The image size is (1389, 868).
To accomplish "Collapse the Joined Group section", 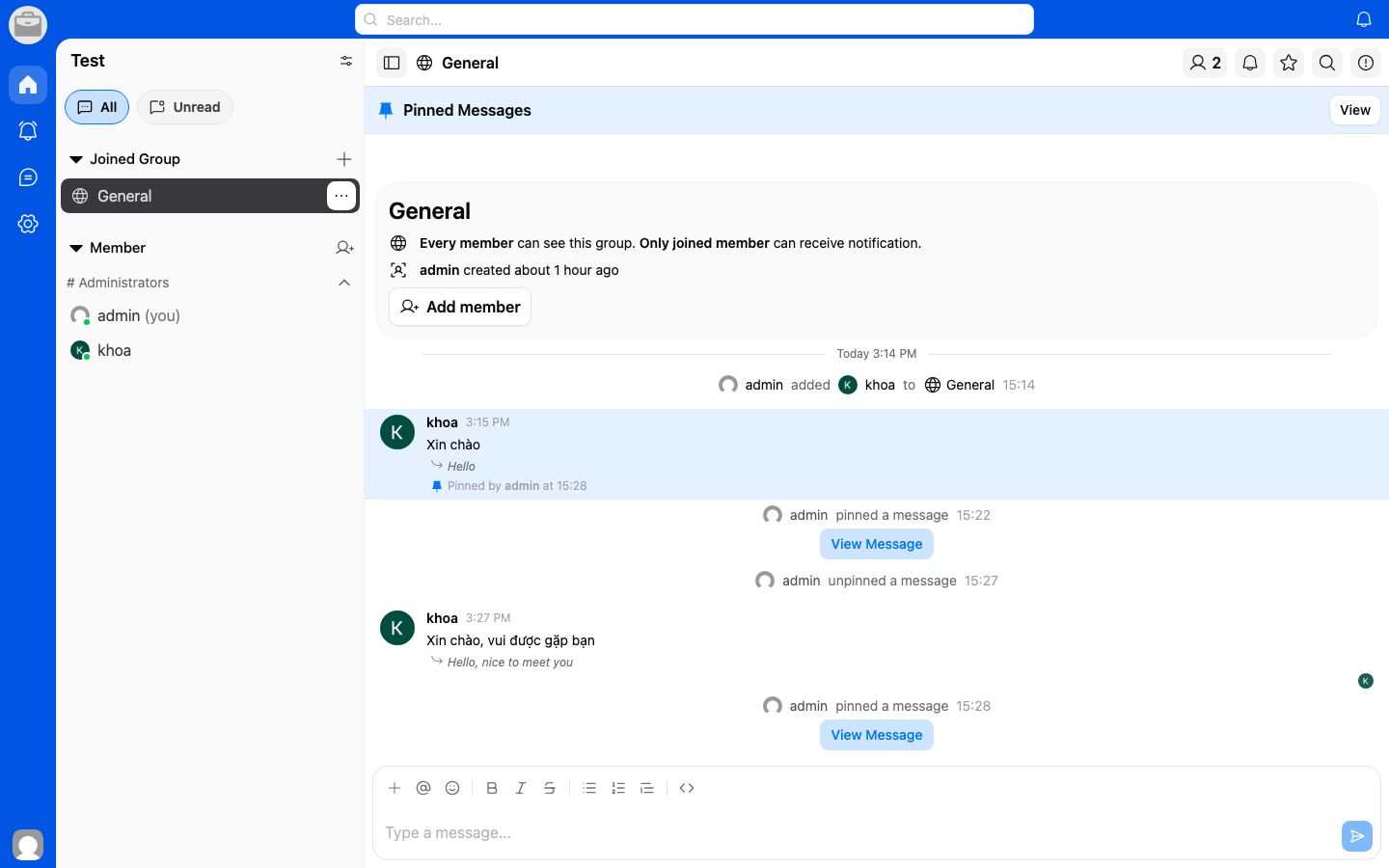I will [x=76, y=159].
